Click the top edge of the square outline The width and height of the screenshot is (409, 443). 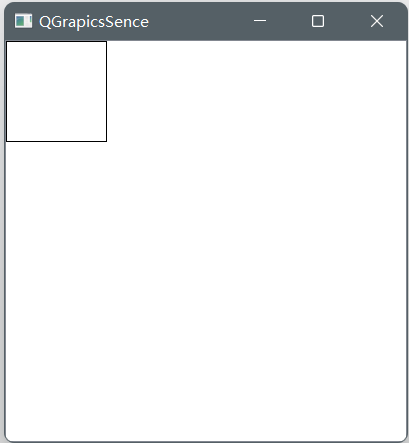[56, 42]
